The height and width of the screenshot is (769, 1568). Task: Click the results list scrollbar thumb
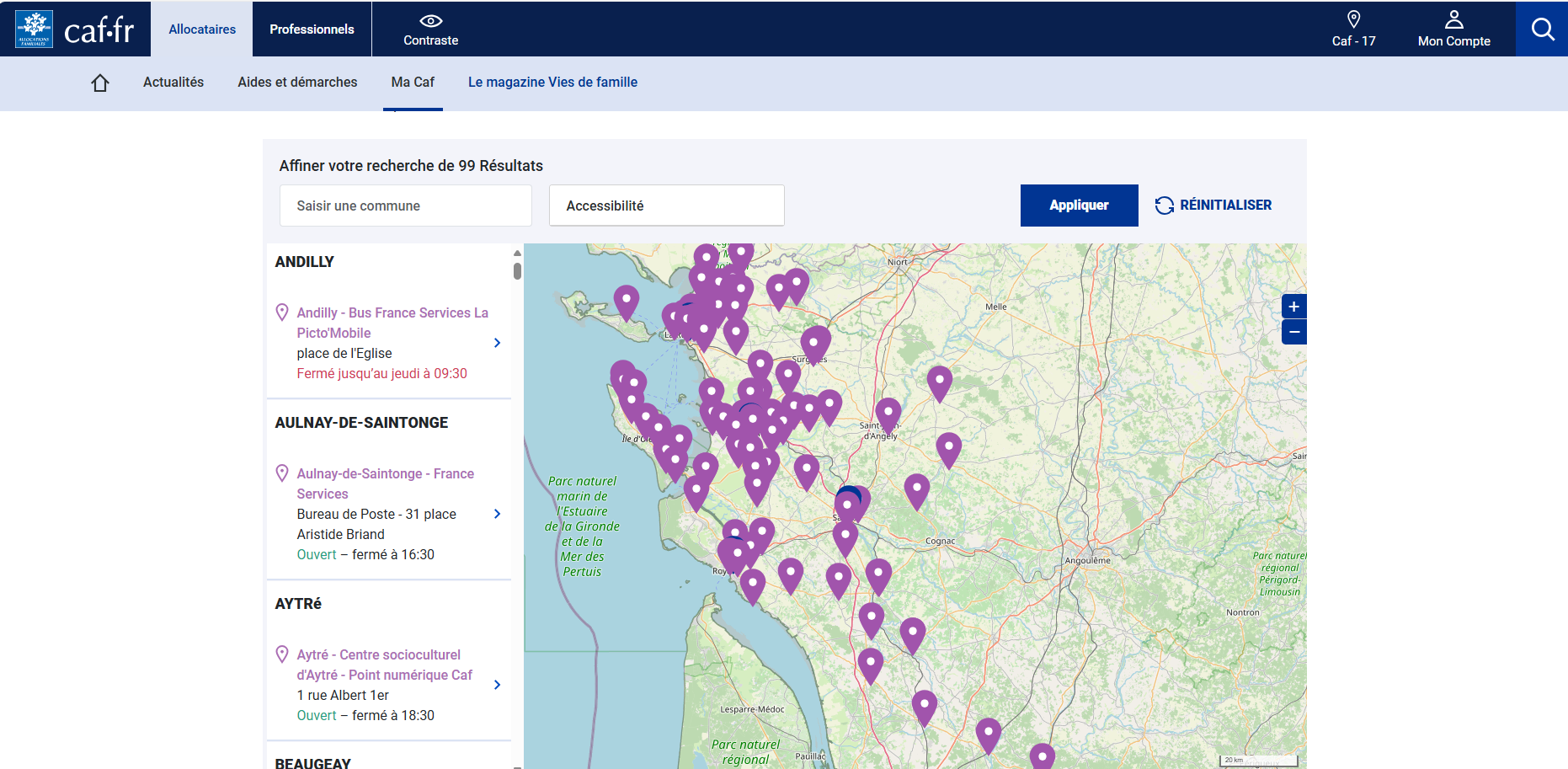(x=517, y=270)
